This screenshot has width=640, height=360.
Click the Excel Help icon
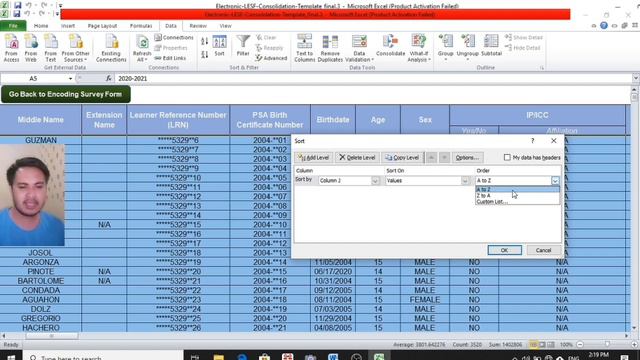click(x=604, y=26)
